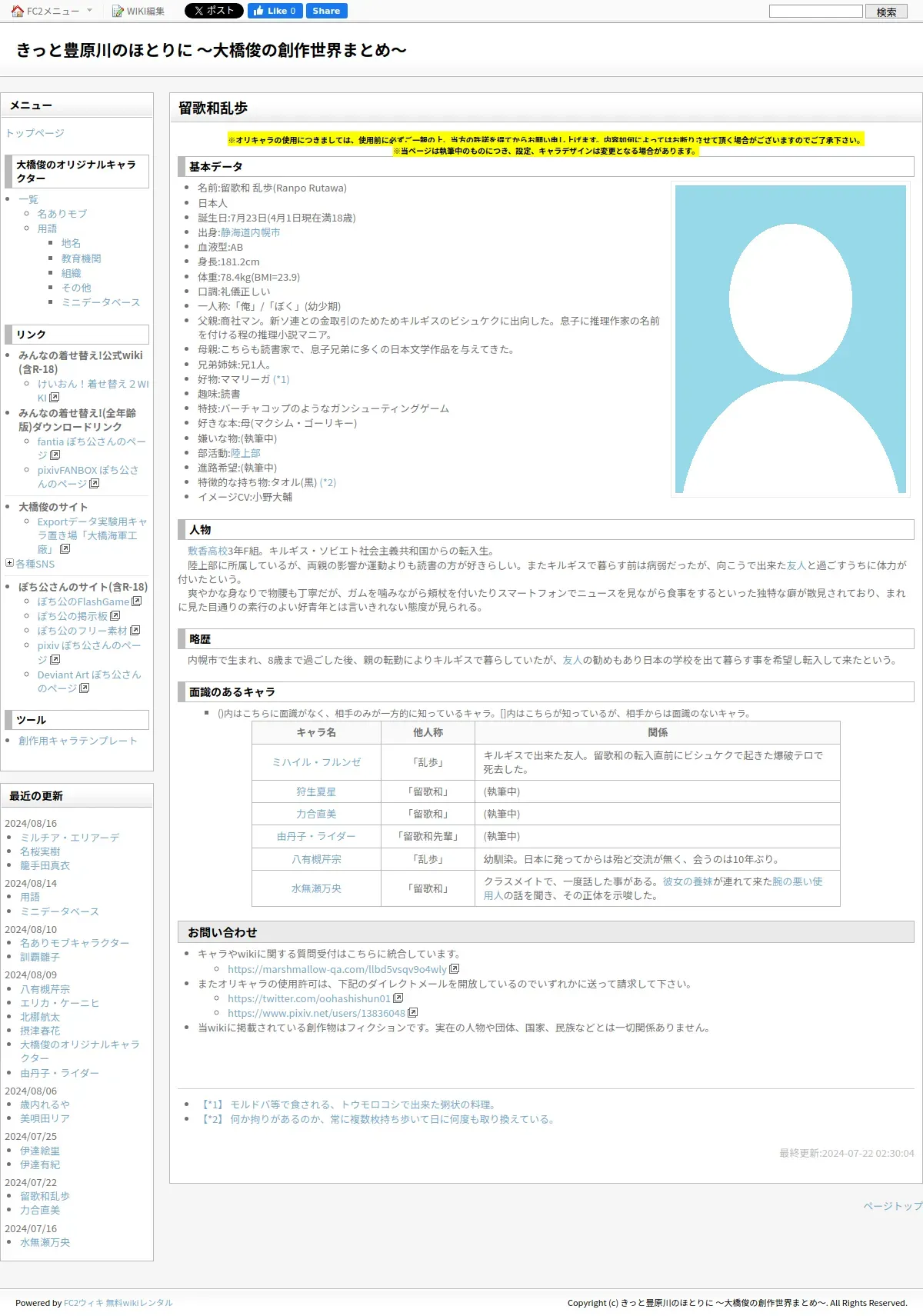Viewport: 923px width, 1316px height.
Task: Open ミハイル・フルンゼ in the table
Action: [x=316, y=762]
